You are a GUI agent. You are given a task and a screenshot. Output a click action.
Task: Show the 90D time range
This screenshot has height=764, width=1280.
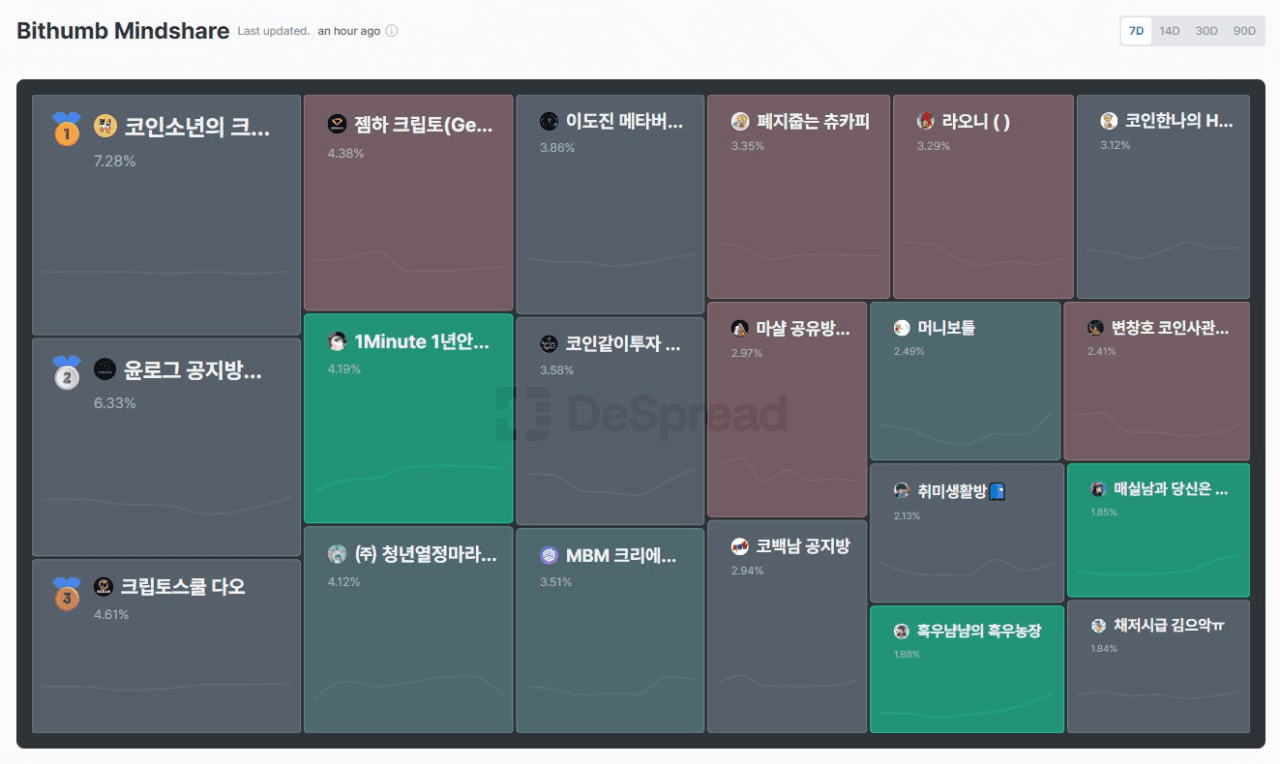click(1244, 31)
